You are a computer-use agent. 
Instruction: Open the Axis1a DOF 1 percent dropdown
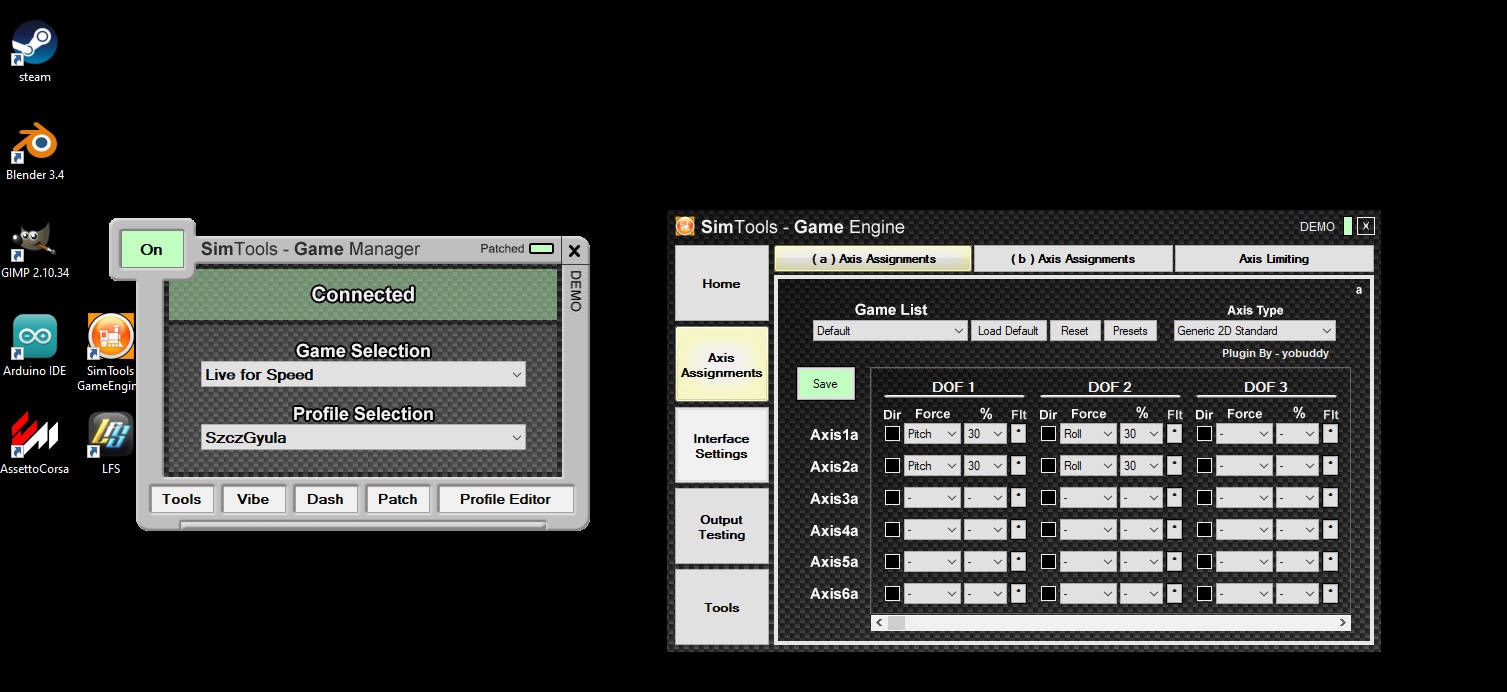pos(985,434)
